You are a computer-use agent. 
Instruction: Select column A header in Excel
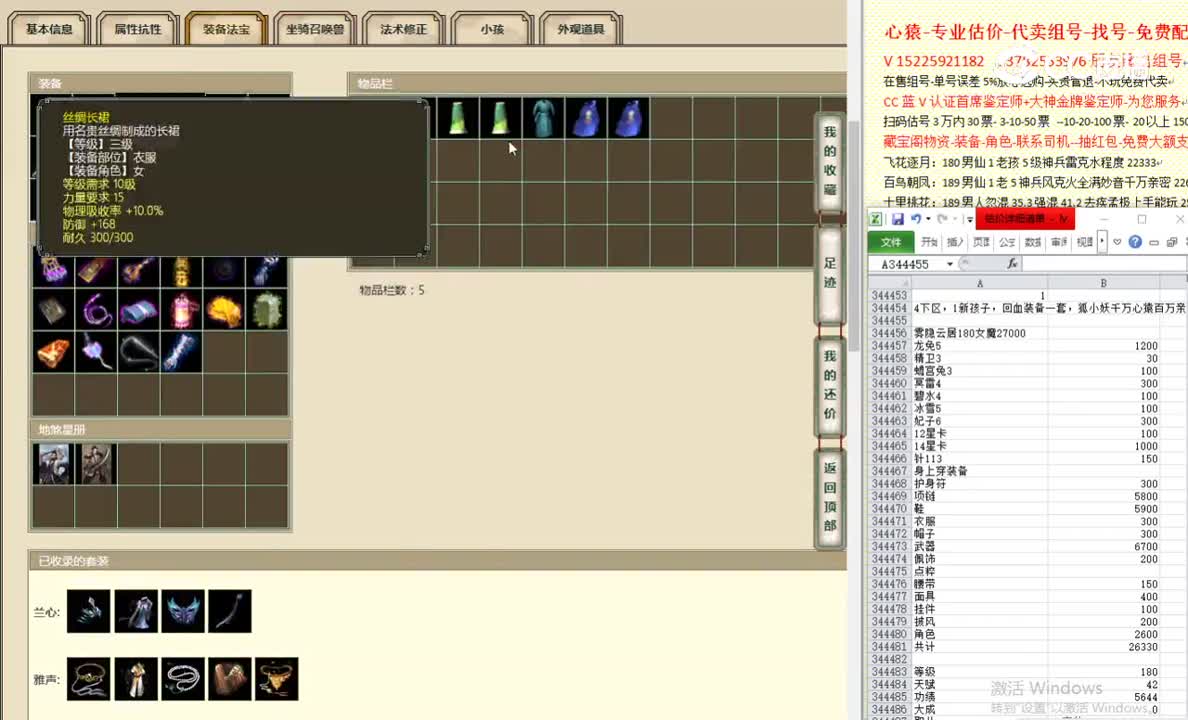point(980,283)
